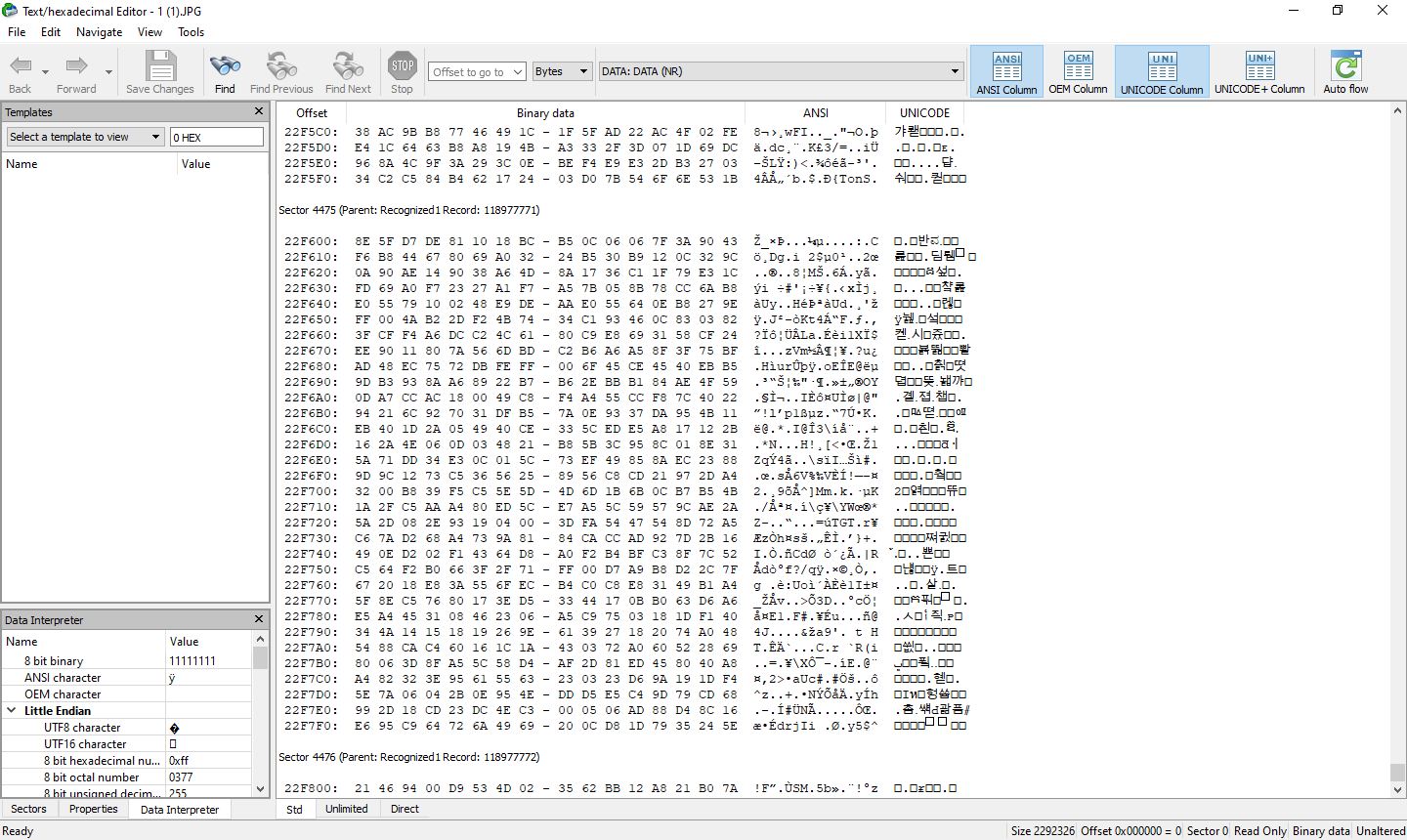This screenshot has width=1407, height=840.
Task: Collapse the Little Endian group
Action: point(12,711)
